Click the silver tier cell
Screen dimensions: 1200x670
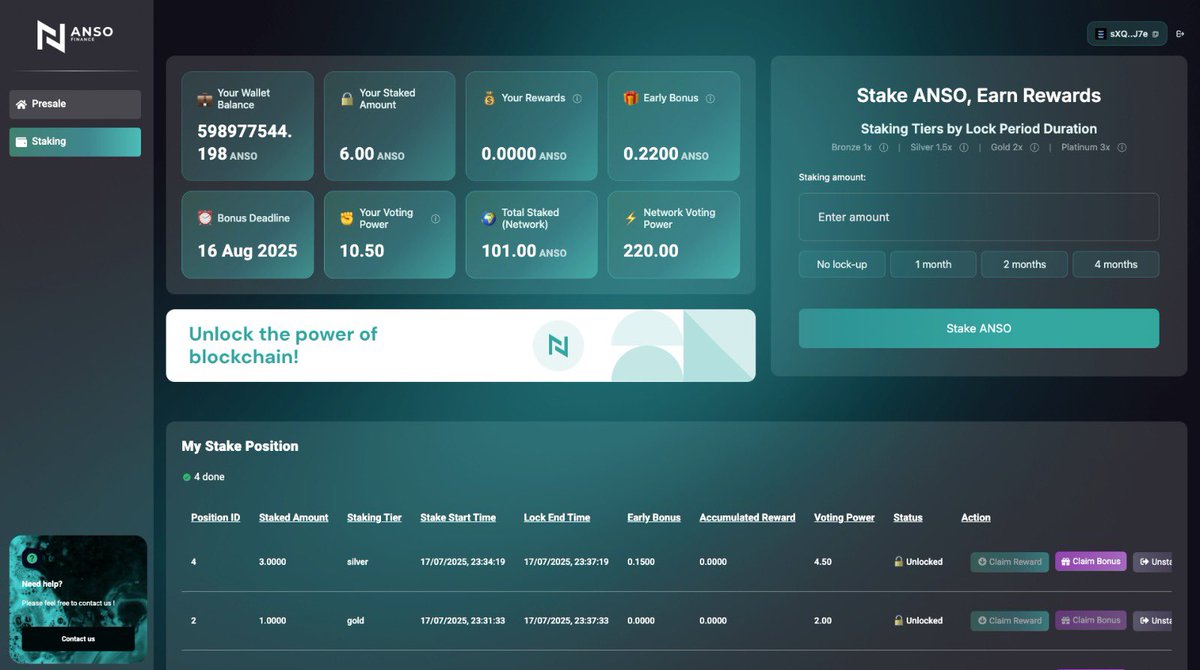358,562
